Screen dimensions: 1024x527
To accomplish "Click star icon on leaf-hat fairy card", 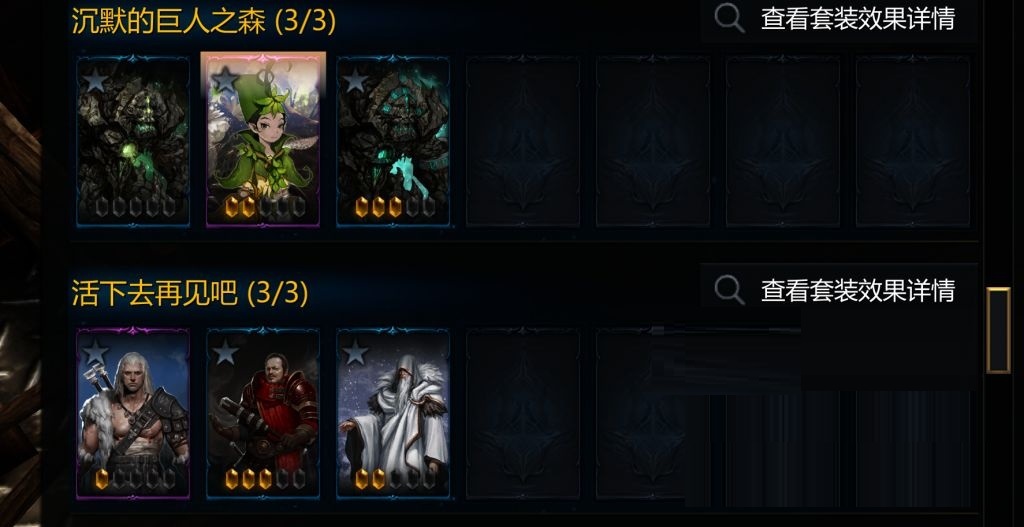I will [225, 80].
